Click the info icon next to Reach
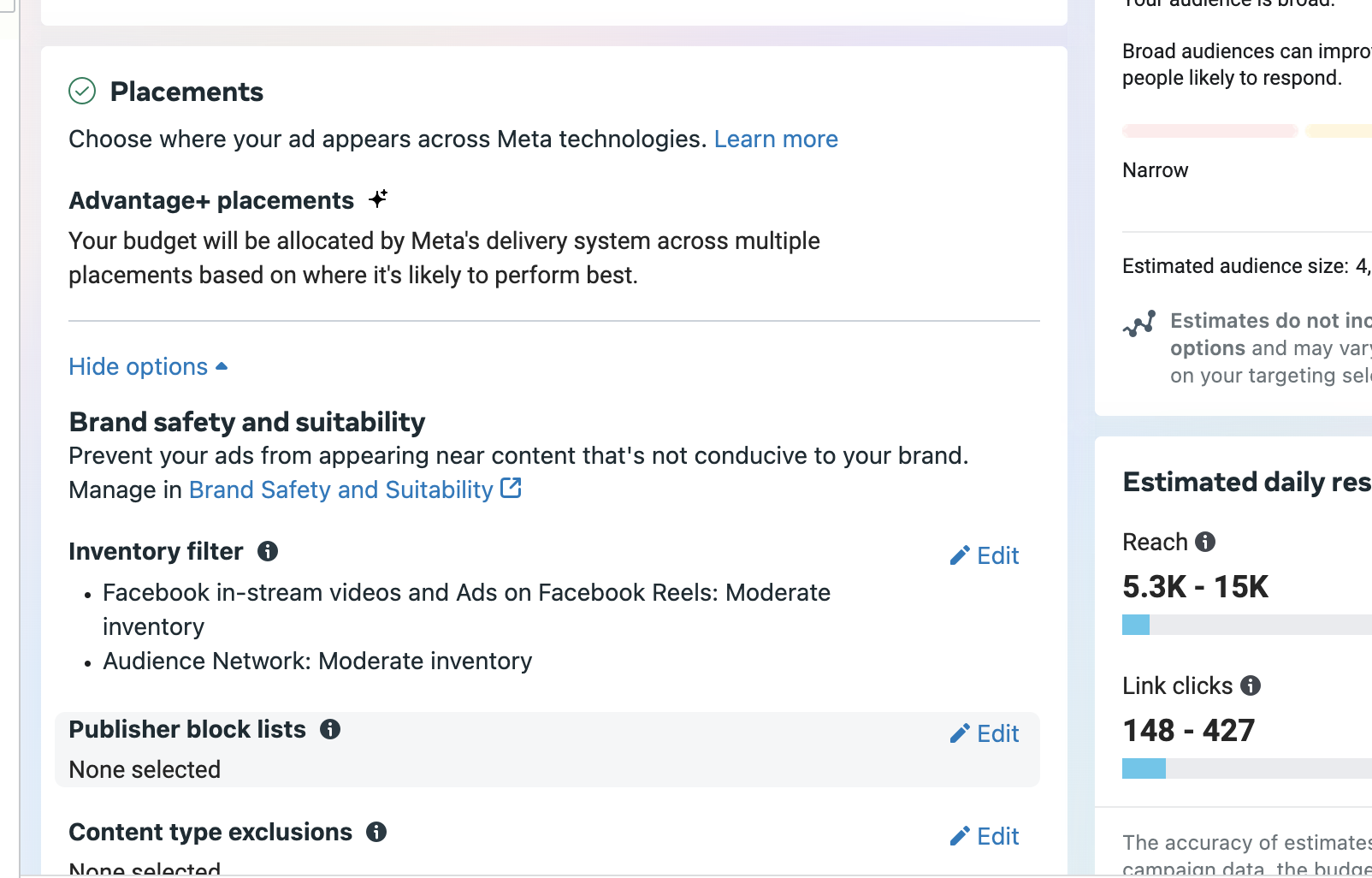Image resolution: width=1372 pixels, height=878 pixels. tap(1205, 541)
